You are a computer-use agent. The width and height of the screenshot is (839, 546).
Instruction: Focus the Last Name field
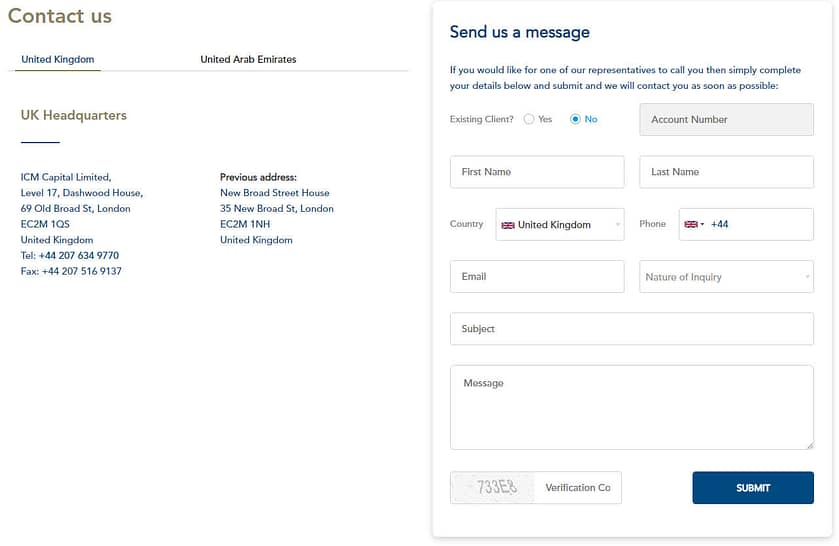point(726,172)
